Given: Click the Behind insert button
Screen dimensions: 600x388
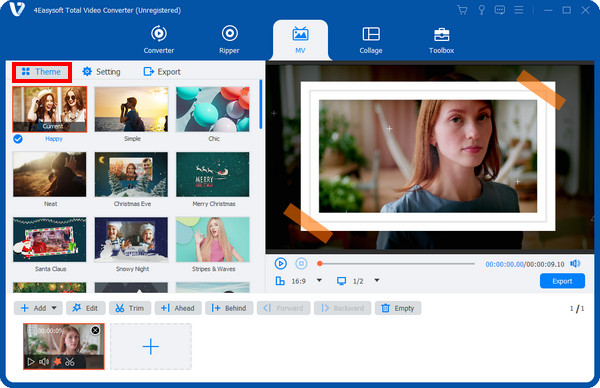Looking at the screenshot, I should [x=229, y=308].
